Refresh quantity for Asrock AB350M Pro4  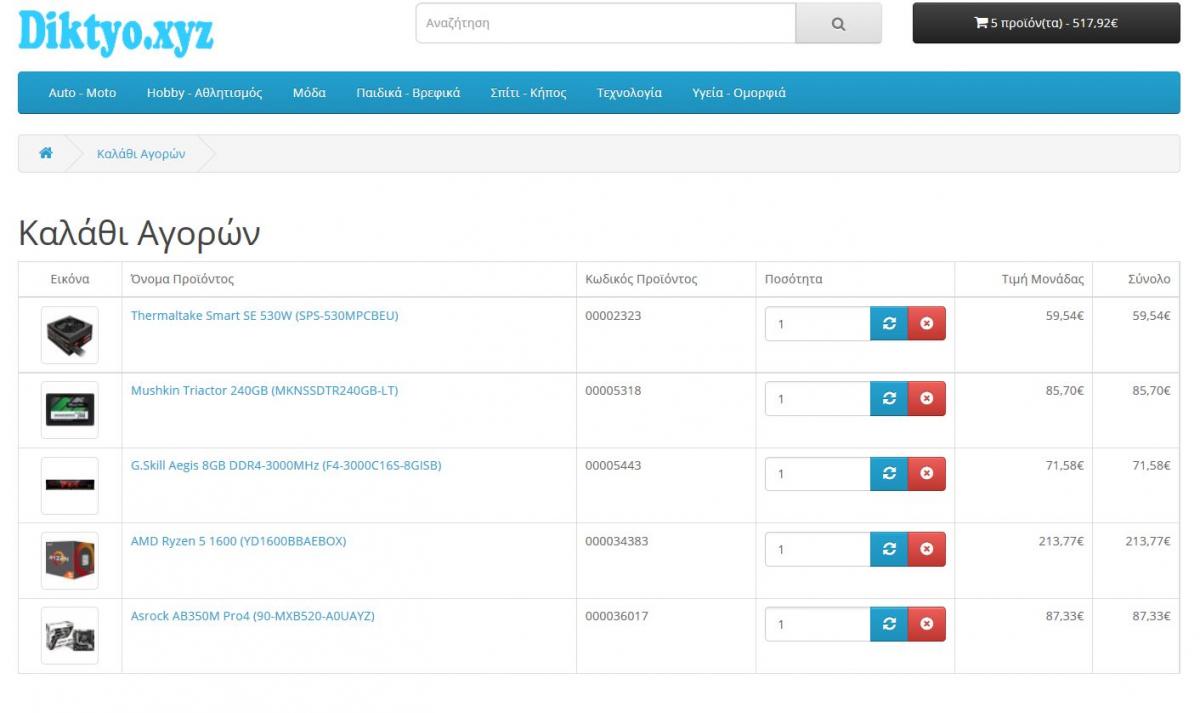click(889, 624)
